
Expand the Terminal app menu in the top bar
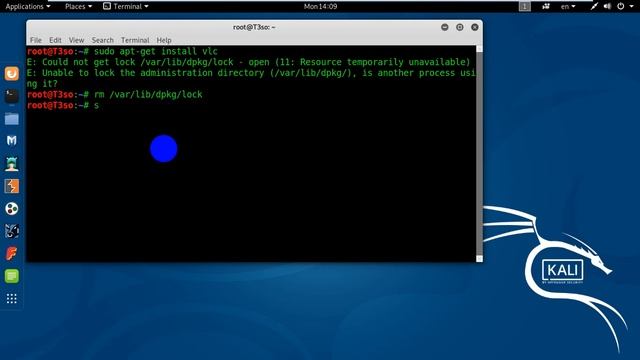125,6
